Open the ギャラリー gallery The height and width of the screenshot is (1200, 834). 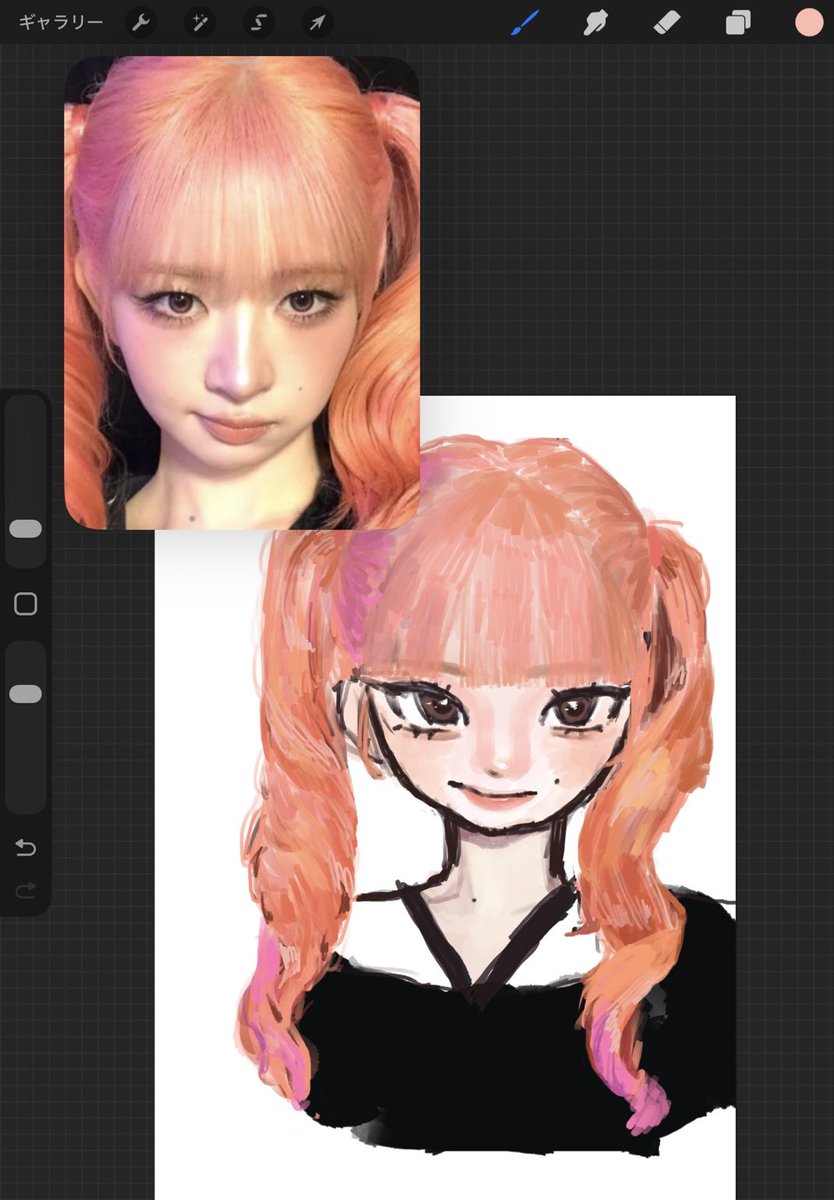(61, 22)
